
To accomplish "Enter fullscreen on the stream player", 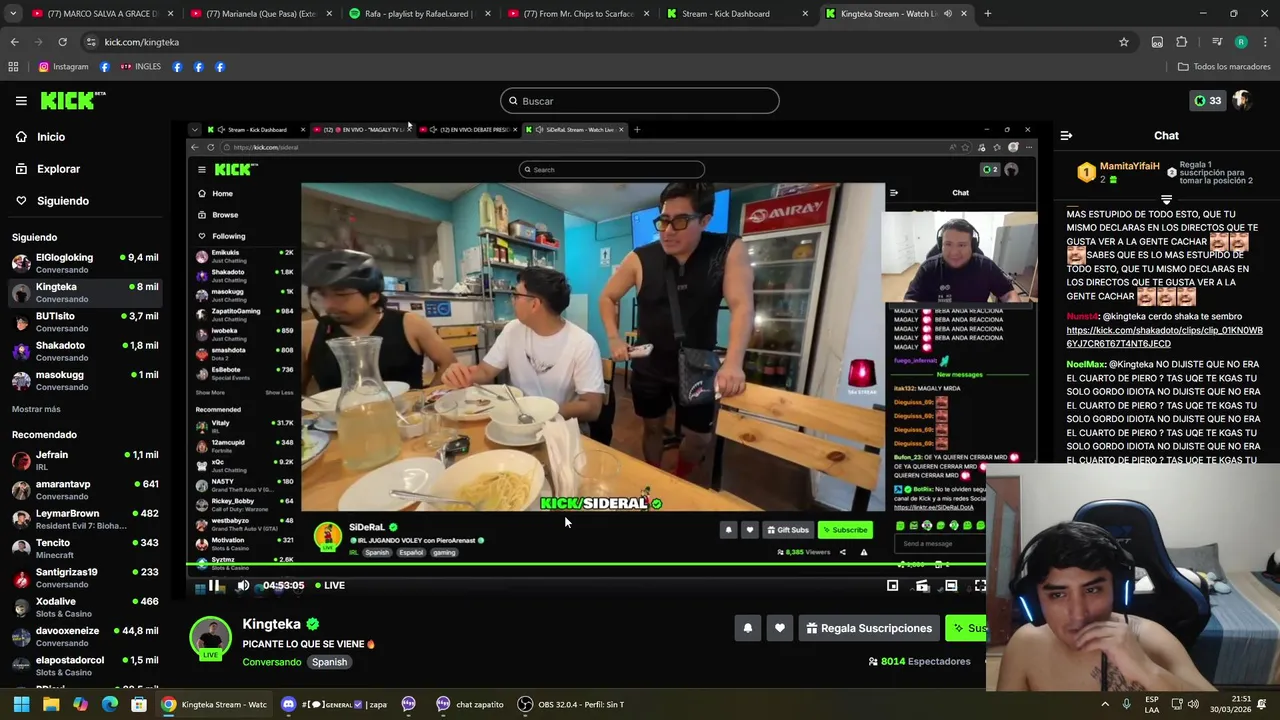I will pyautogui.click(x=980, y=586).
